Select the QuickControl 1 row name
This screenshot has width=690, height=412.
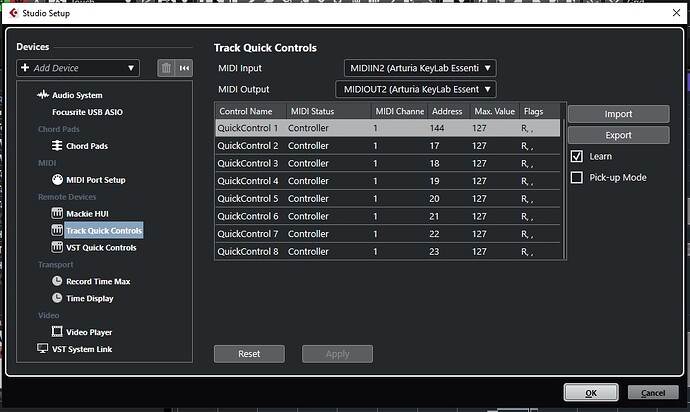tap(248, 128)
